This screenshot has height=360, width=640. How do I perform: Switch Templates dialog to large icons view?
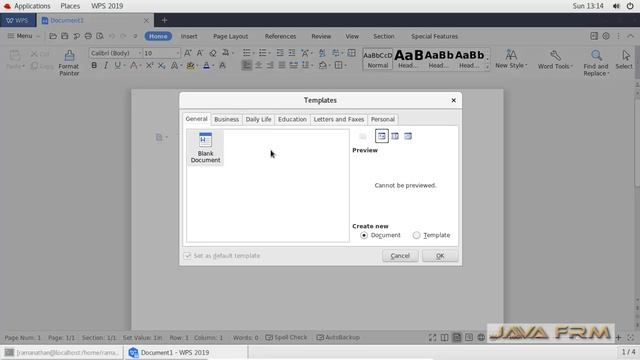coord(382,136)
